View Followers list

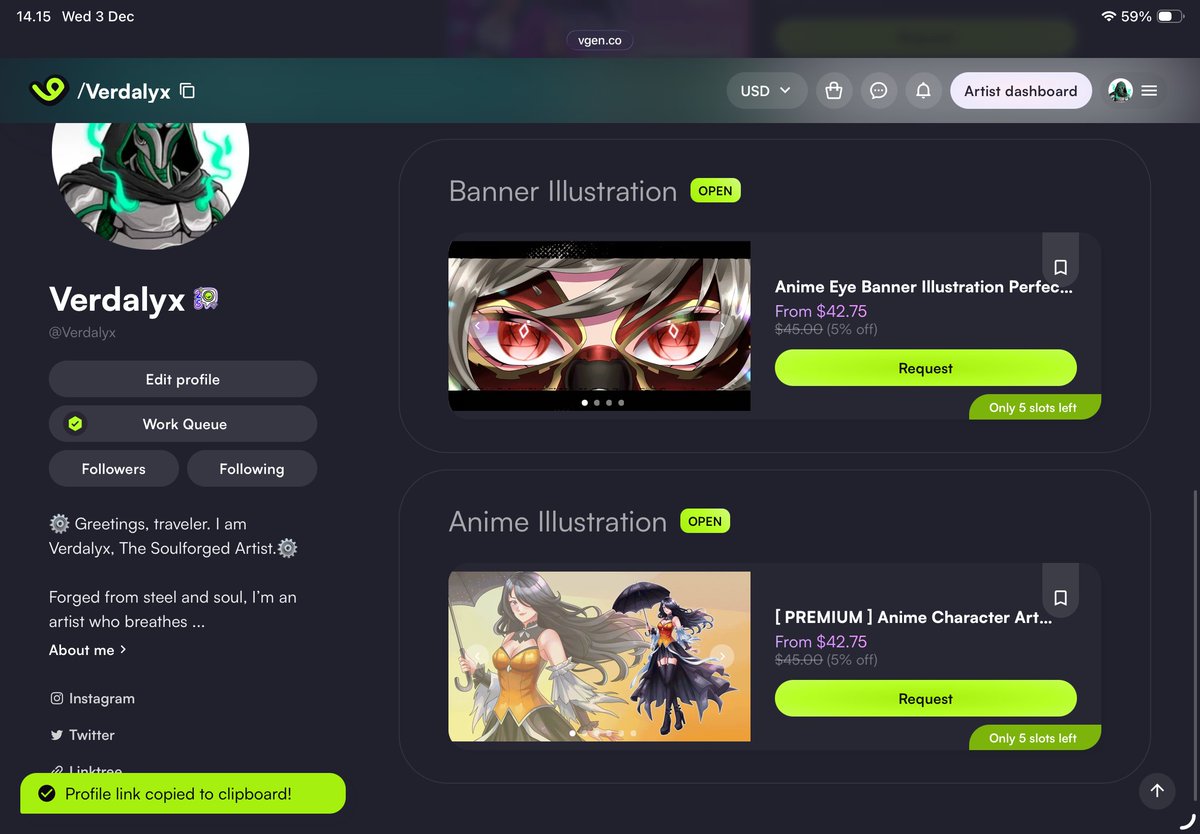pyautogui.click(x=114, y=469)
